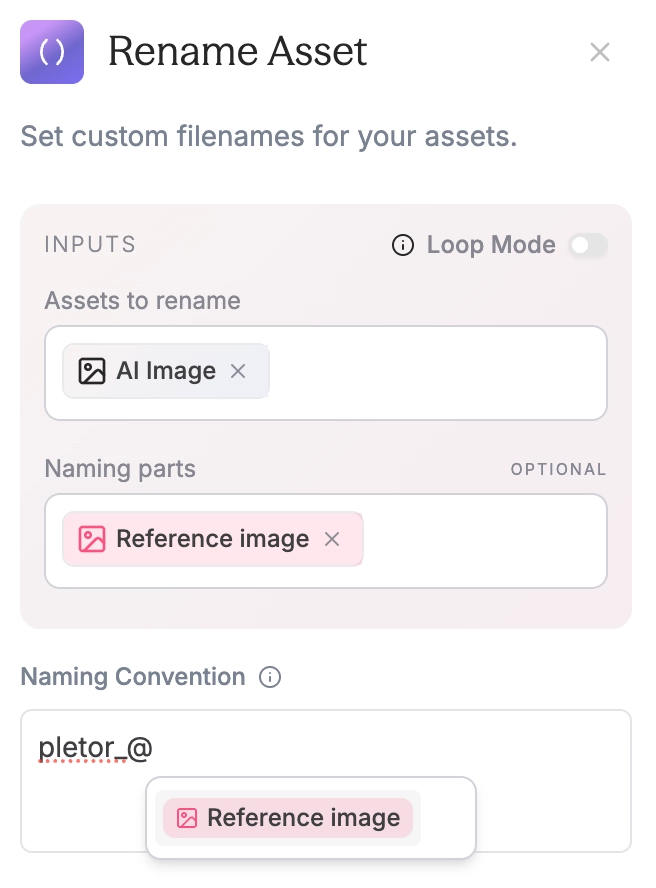Image resolution: width=656 pixels, height=888 pixels.
Task: Click the pink icon on Reference image chip
Action: click(x=92, y=540)
